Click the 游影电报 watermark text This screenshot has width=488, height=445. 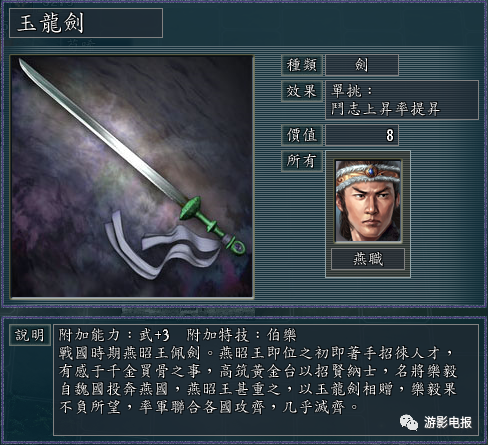pos(448,422)
